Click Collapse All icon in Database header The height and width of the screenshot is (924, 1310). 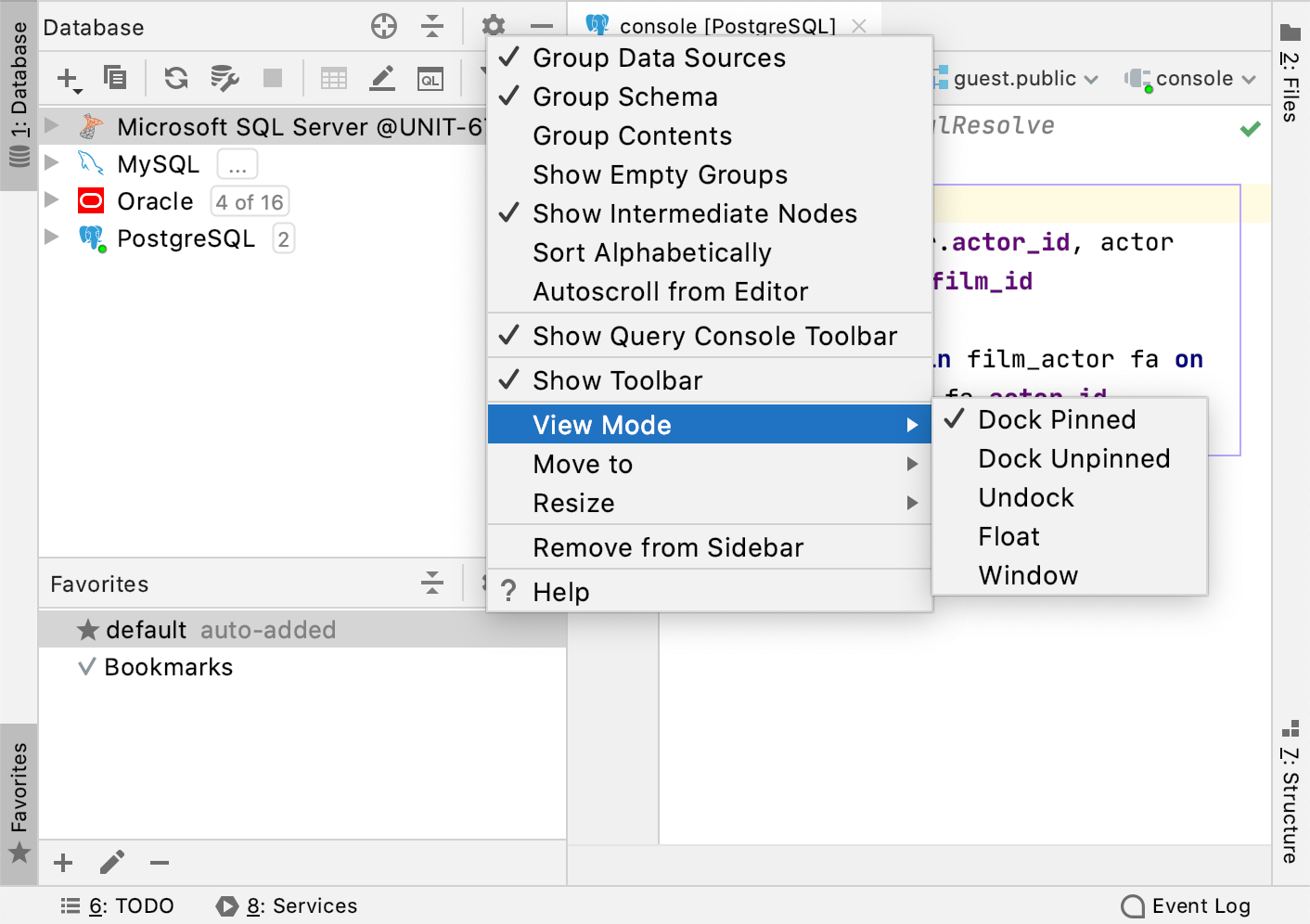coord(432,26)
